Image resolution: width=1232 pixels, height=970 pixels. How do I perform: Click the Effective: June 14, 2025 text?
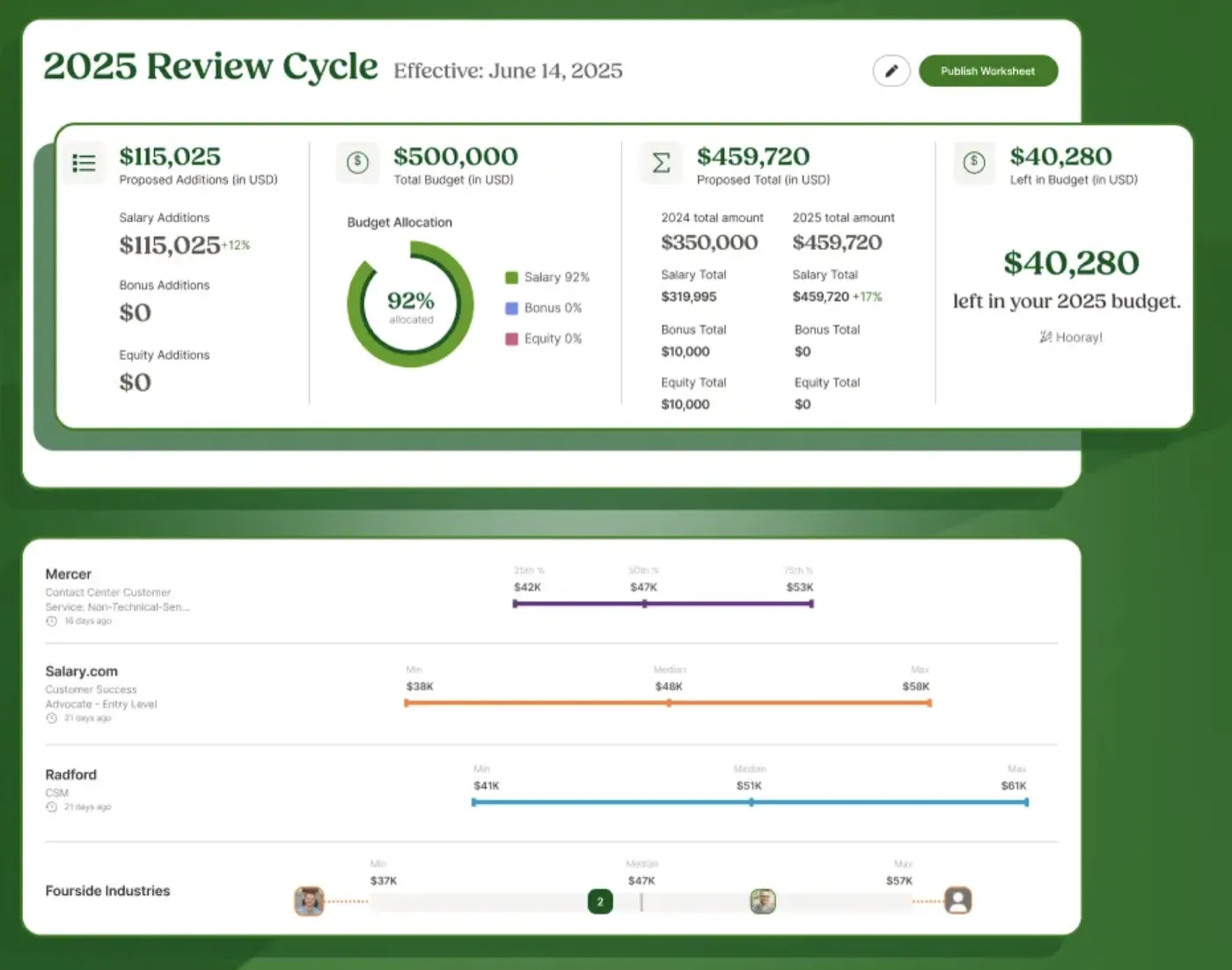[x=508, y=70]
